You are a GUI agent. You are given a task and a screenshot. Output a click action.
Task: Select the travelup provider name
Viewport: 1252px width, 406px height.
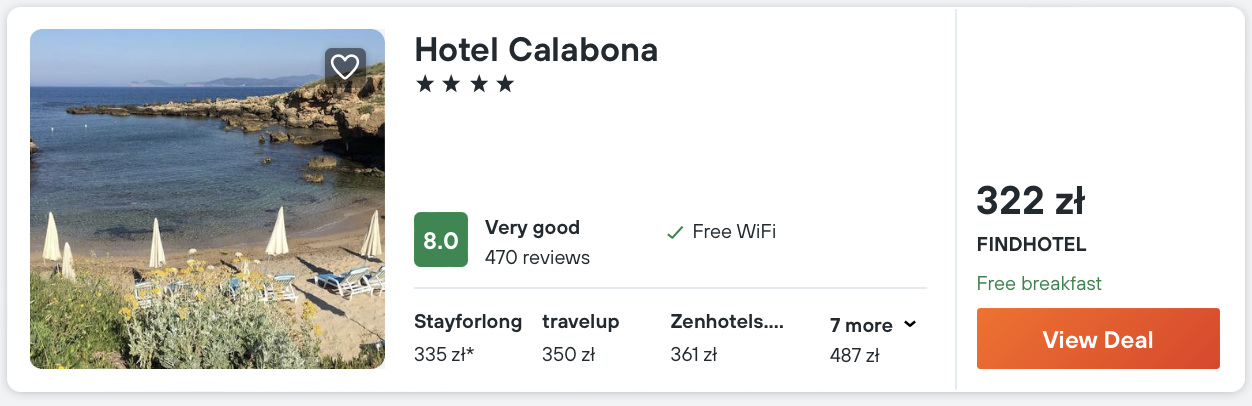(581, 322)
